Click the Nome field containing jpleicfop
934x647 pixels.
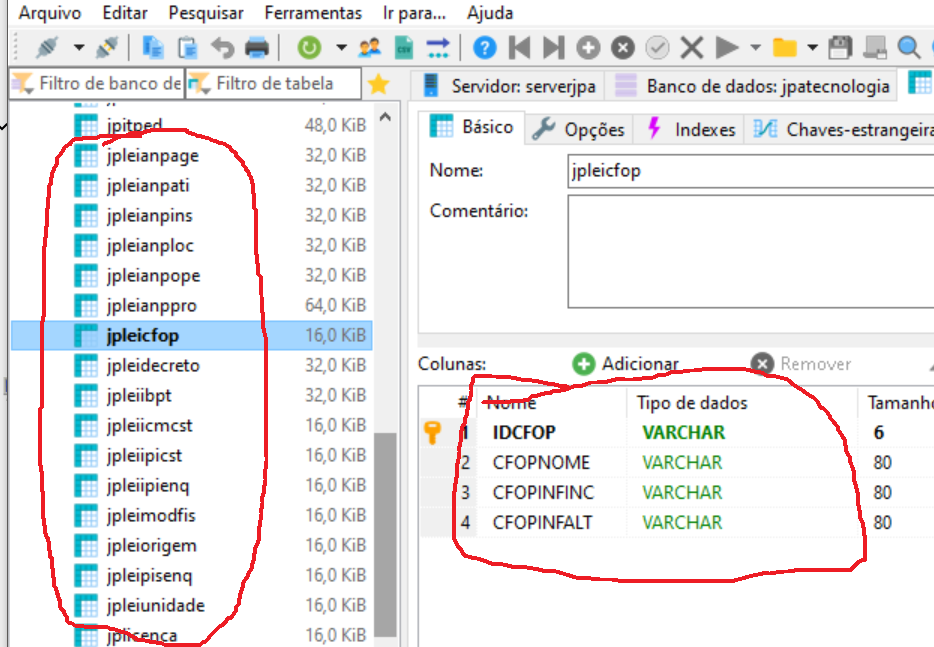751,171
